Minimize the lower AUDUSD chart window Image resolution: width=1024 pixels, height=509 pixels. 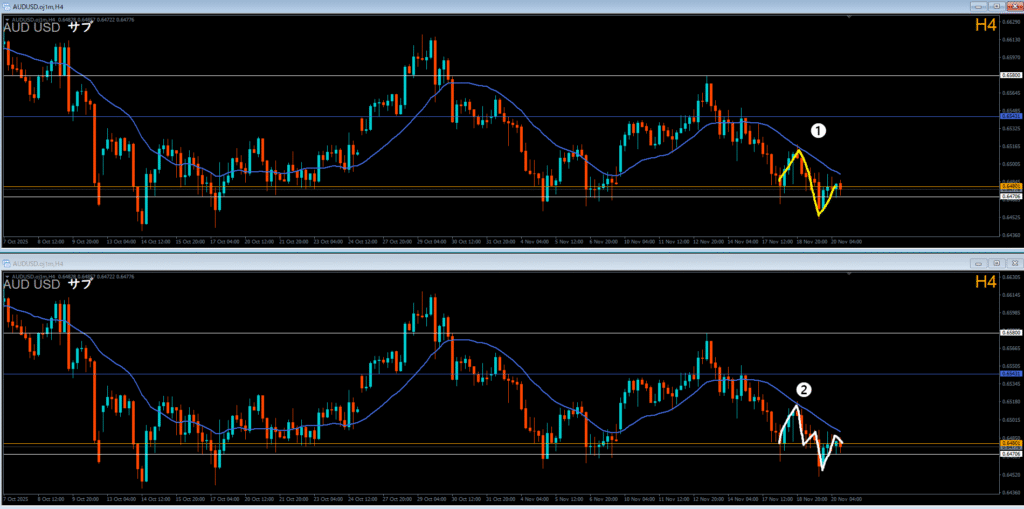[978, 263]
